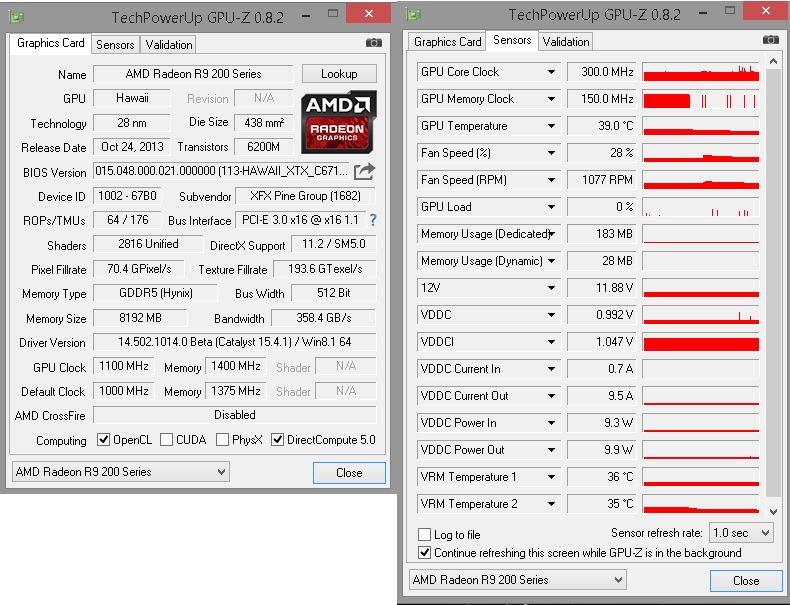Open VRM Temperature 1 dropdown
Image resolution: width=790 pixels, height=605 pixels.
click(x=551, y=477)
